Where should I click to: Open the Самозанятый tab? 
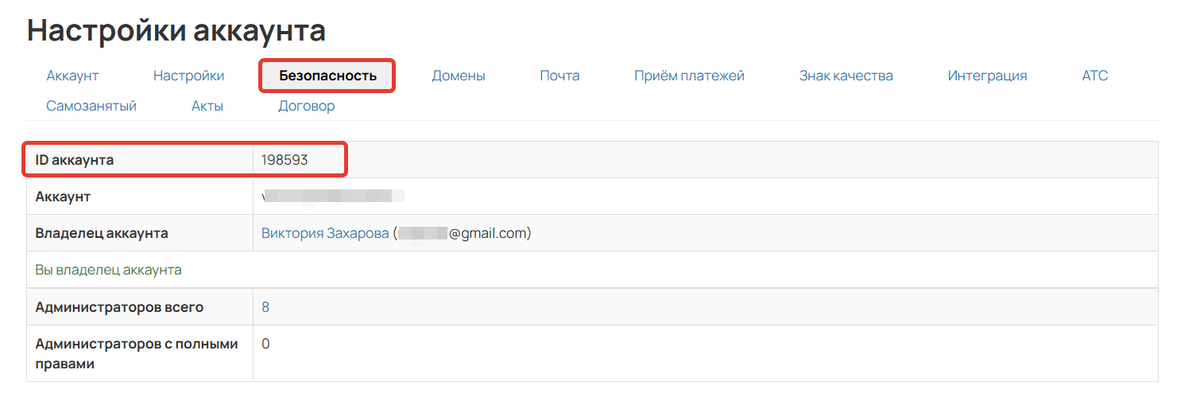91,105
